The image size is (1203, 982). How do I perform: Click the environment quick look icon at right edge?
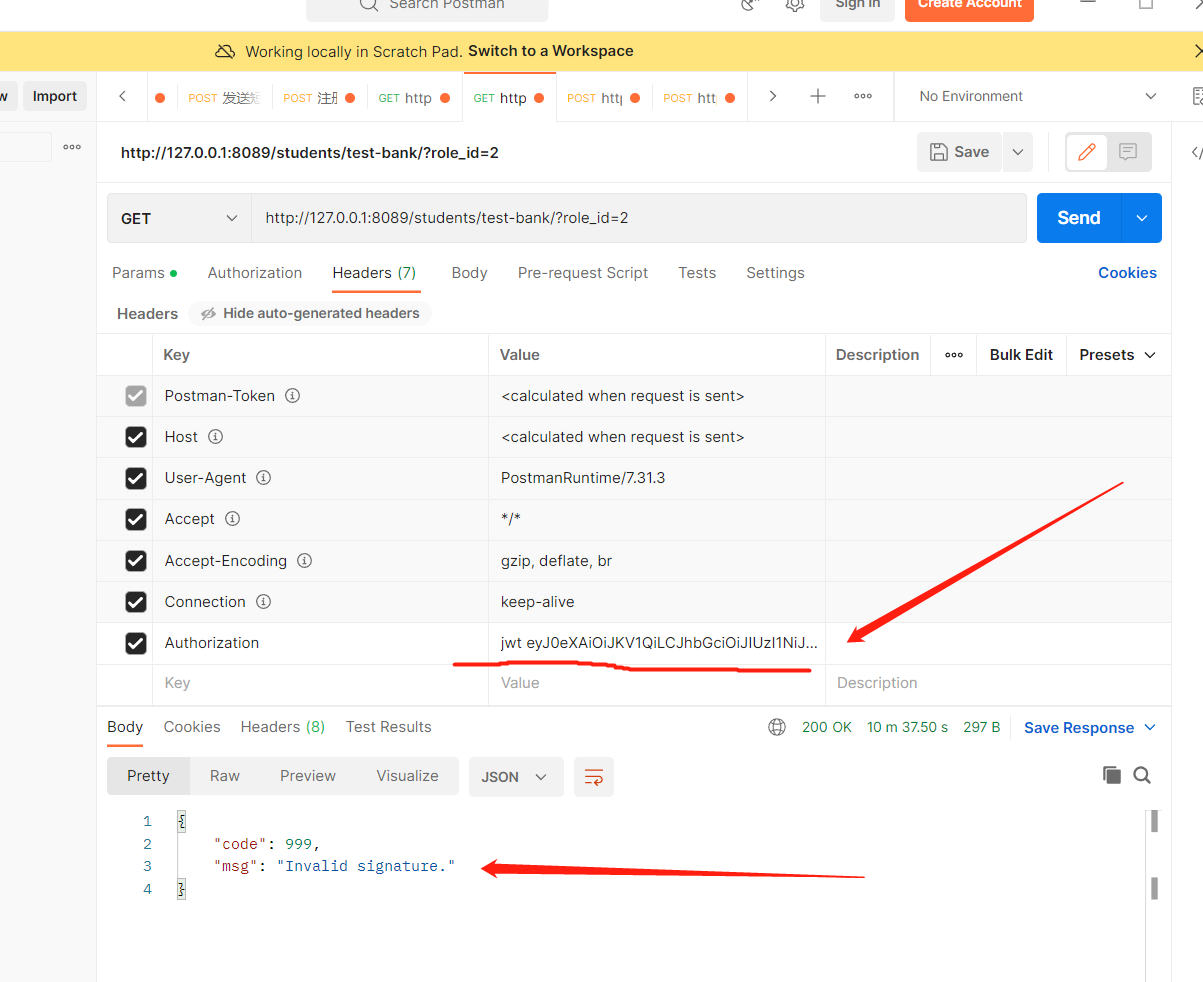(x=1197, y=96)
